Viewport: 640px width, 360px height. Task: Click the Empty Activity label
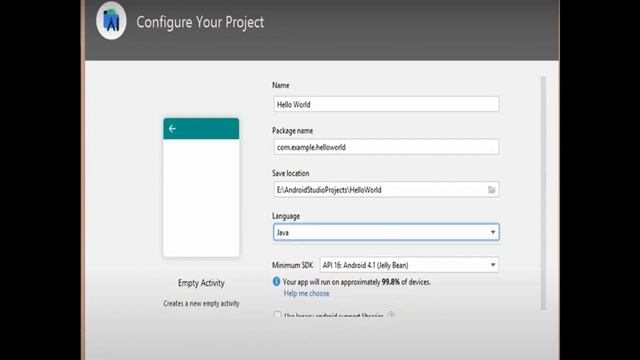(x=201, y=283)
